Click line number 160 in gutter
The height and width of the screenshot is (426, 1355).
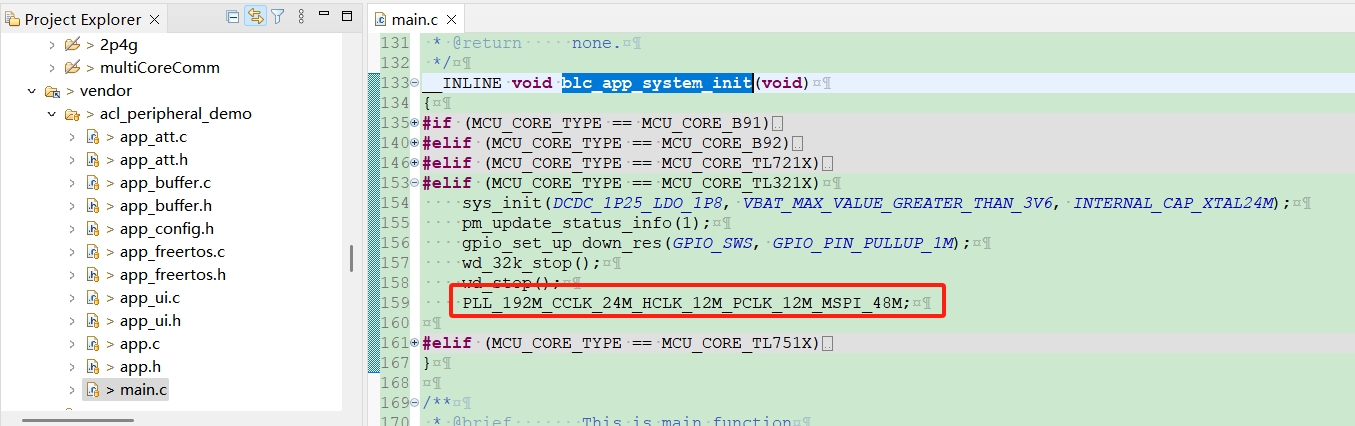(395, 323)
